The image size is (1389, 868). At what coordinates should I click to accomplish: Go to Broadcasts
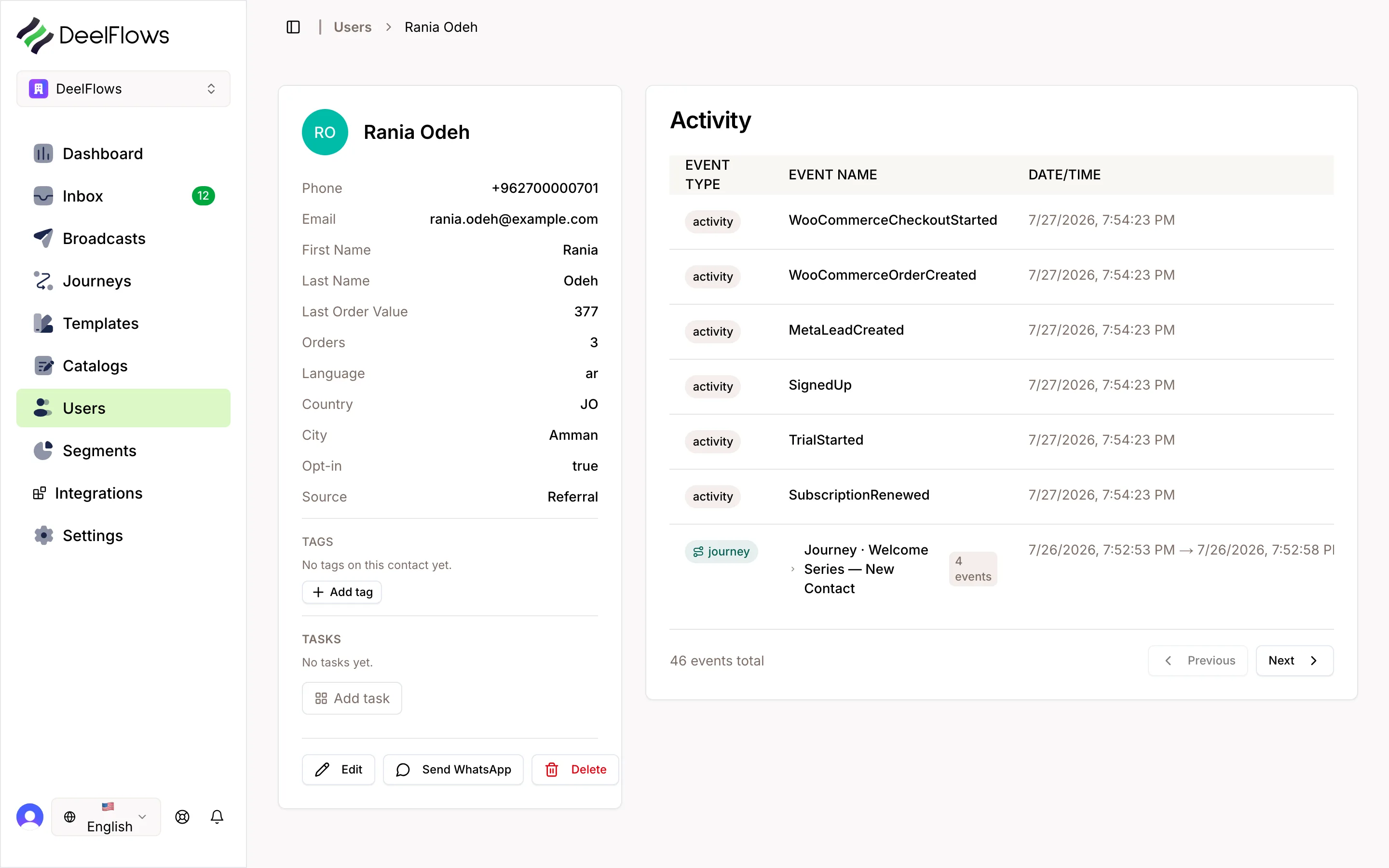[123, 238]
